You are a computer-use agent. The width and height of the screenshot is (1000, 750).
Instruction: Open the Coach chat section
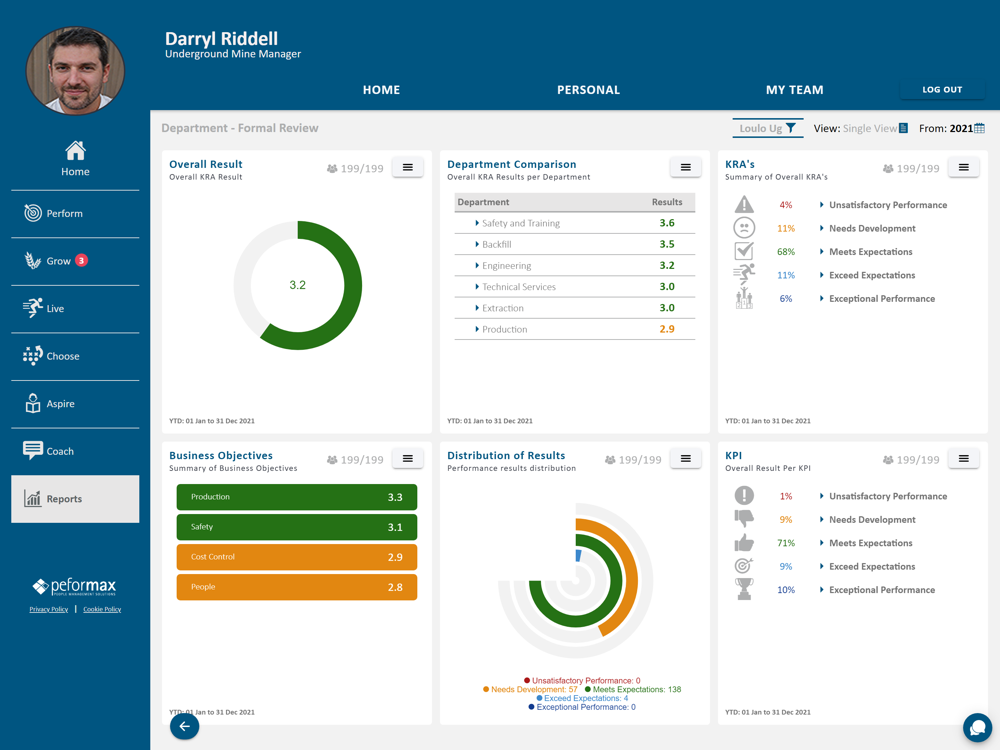click(x=75, y=451)
